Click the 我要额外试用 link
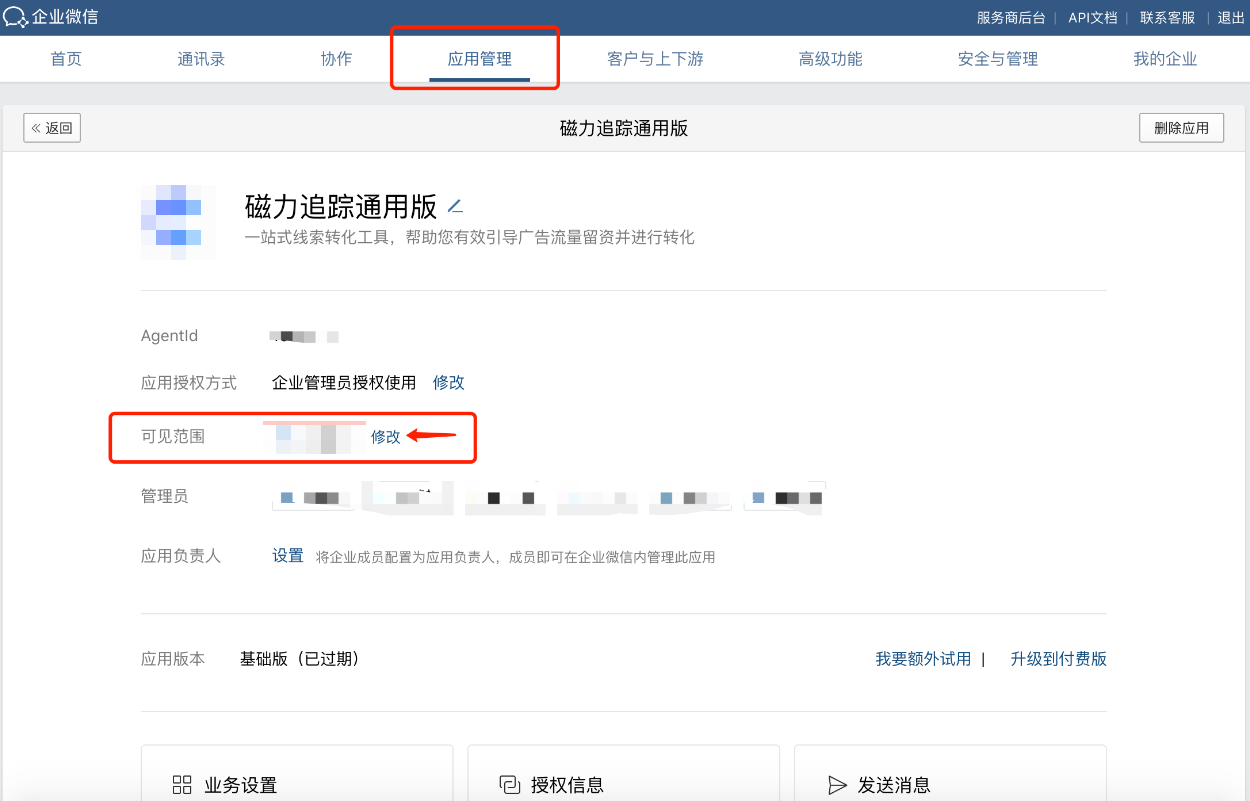 point(923,659)
